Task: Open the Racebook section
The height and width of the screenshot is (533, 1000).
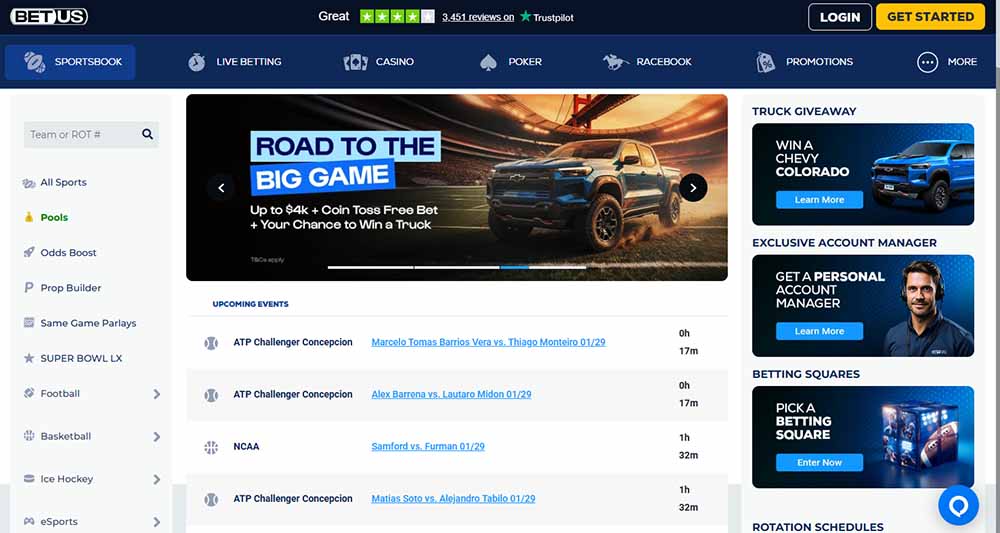Action: point(647,62)
